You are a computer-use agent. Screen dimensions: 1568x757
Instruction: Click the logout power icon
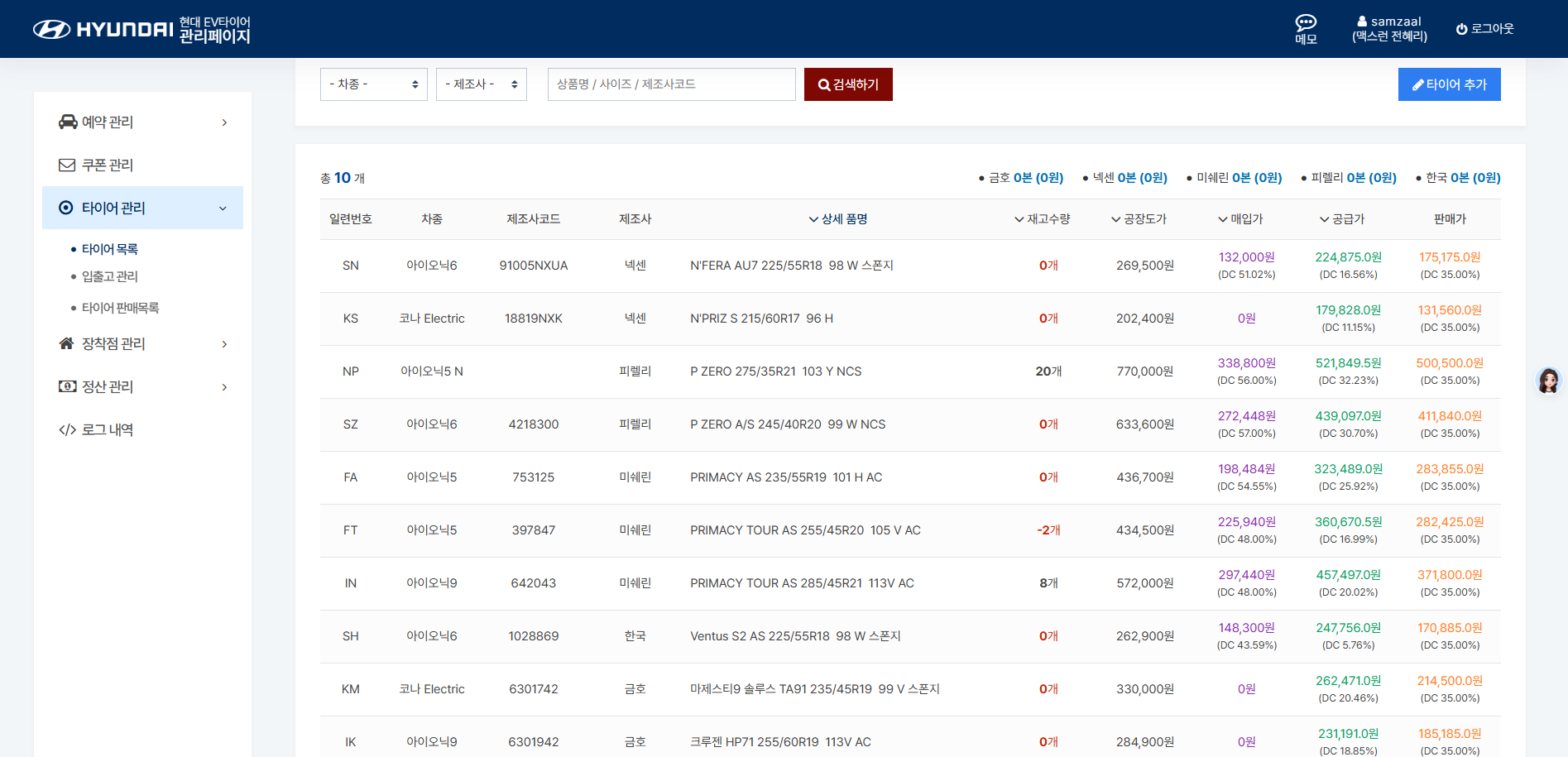click(1461, 29)
